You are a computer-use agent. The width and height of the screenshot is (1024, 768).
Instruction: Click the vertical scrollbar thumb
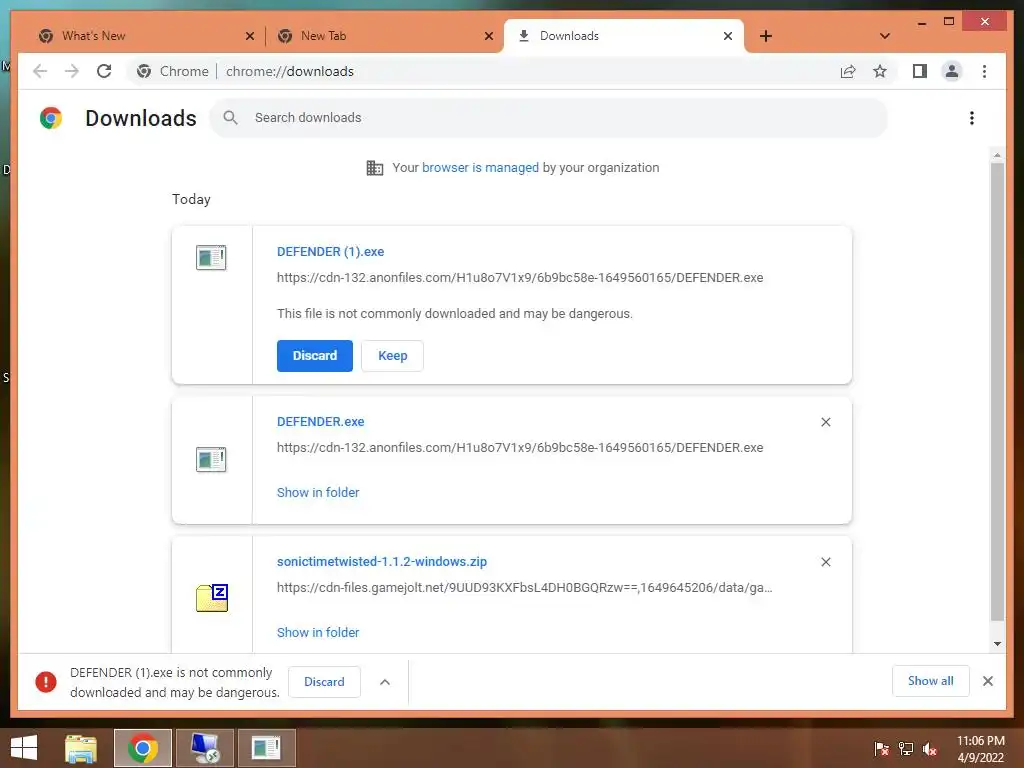(997, 392)
